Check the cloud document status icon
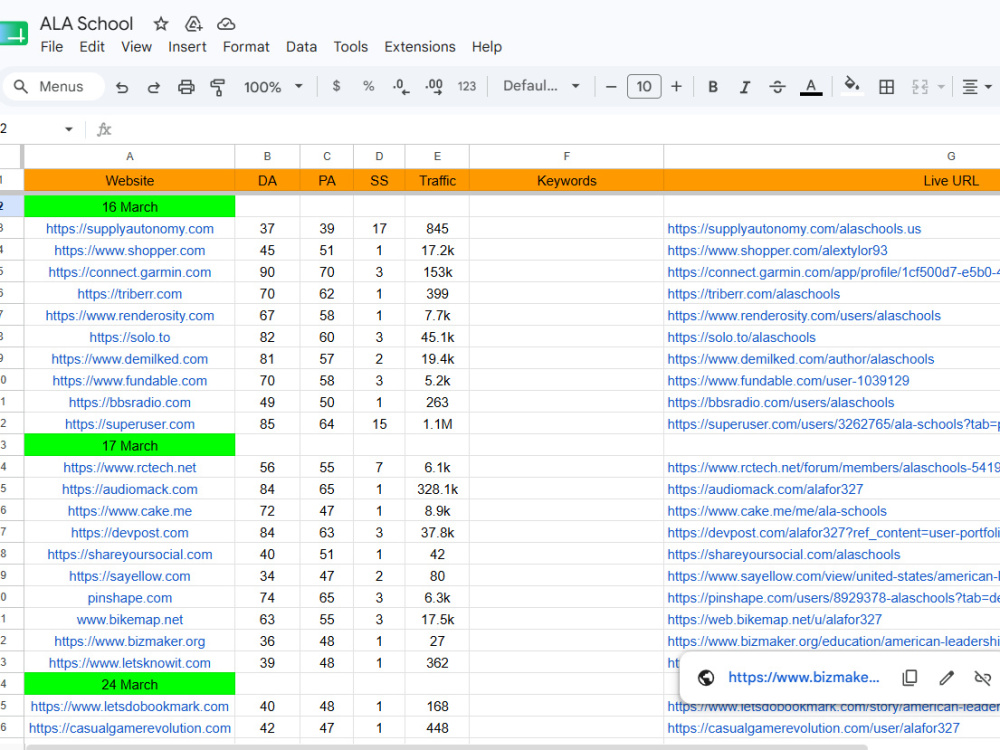Viewport: 1000px width, 750px height. click(x=226, y=24)
